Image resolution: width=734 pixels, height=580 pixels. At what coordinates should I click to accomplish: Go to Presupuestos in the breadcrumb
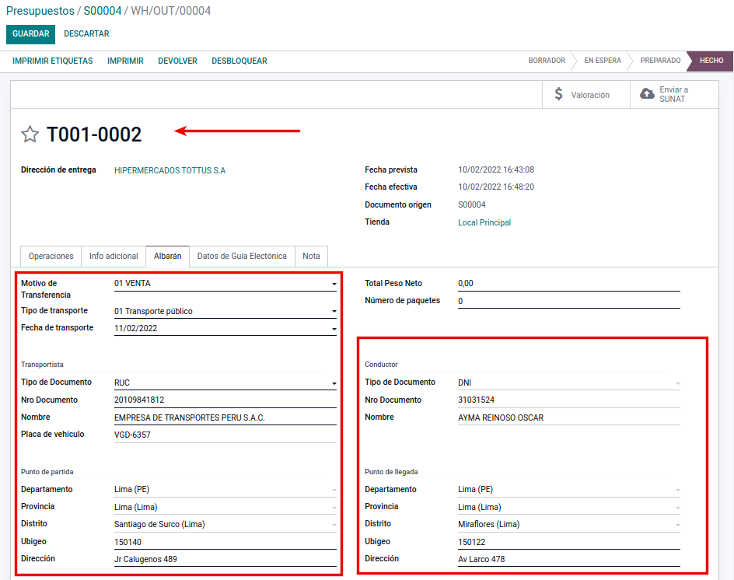pyautogui.click(x=40, y=11)
